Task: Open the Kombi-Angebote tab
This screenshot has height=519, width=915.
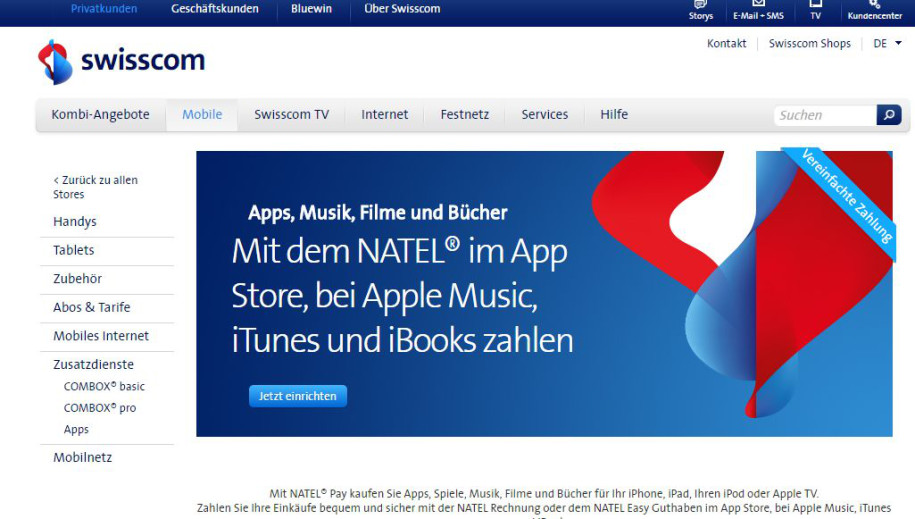Action: pyautogui.click(x=100, y=114)
